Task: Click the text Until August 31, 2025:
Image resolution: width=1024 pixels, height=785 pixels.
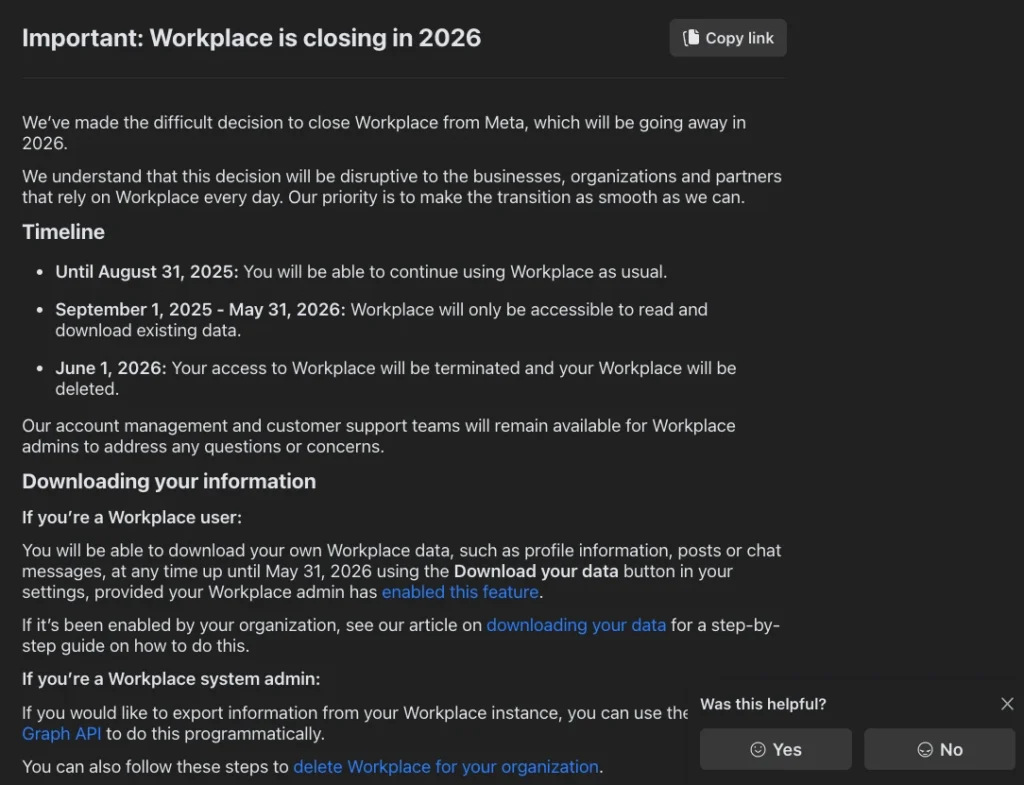Action: [147, 272]
